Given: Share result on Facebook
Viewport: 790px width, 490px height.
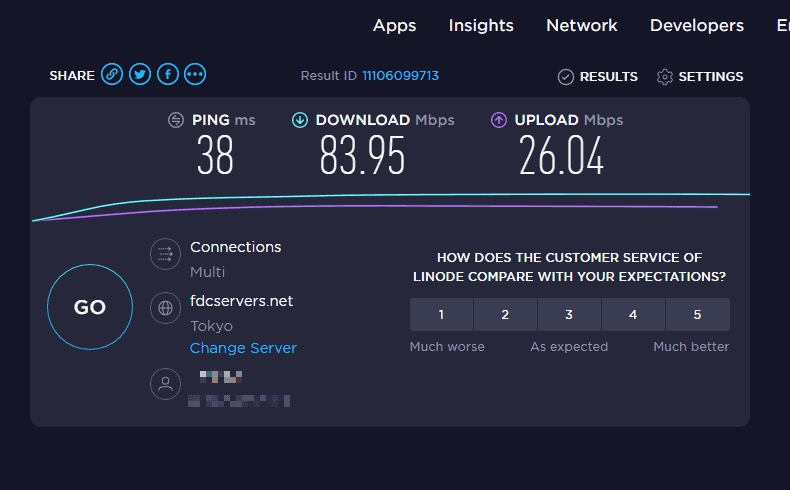Looking at the screenshot, I should pyautogui.click(x=168, y=75).
